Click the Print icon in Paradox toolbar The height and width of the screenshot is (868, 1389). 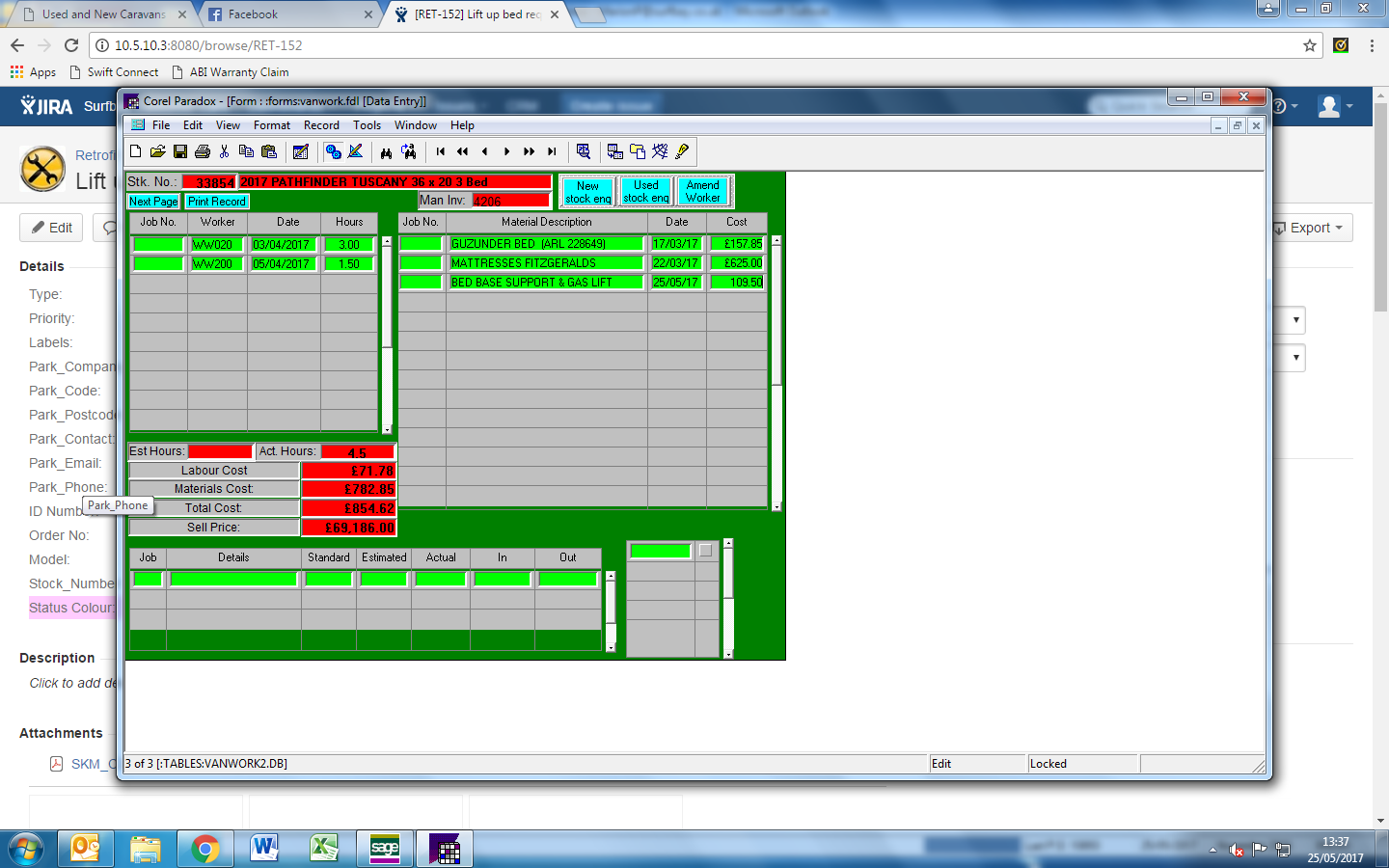[203, 151]
